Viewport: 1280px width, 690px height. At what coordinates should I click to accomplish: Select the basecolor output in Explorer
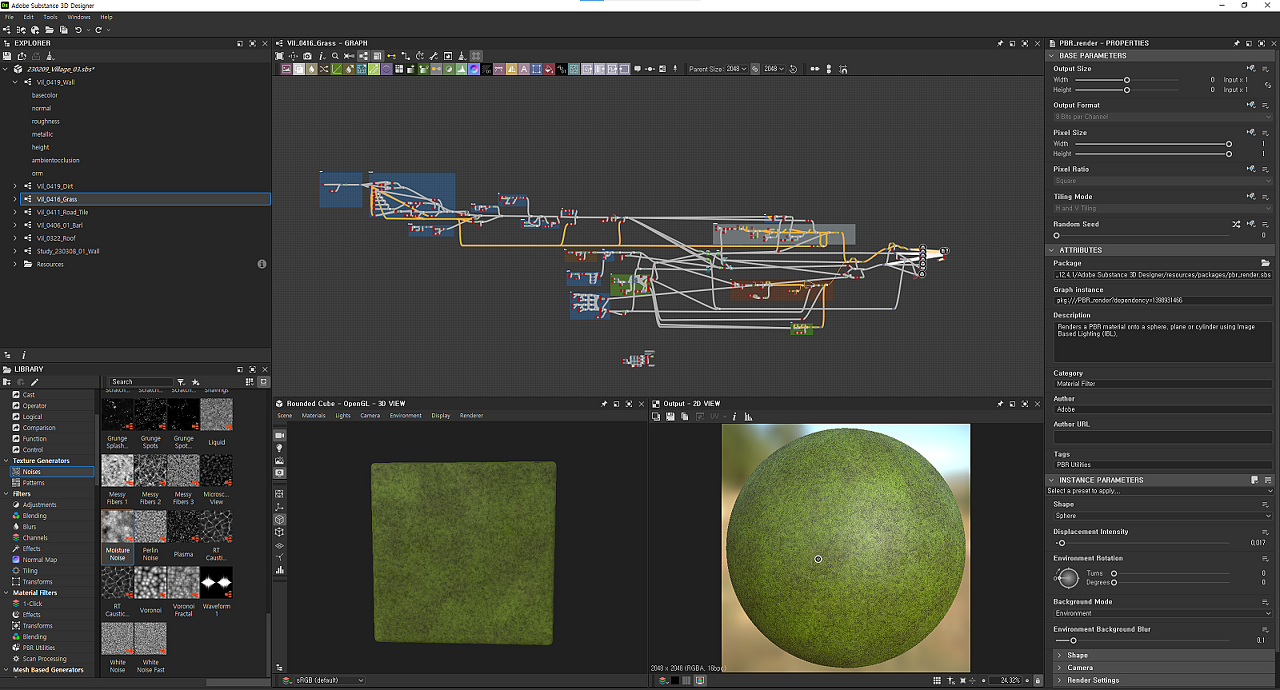tap(44, 95)
